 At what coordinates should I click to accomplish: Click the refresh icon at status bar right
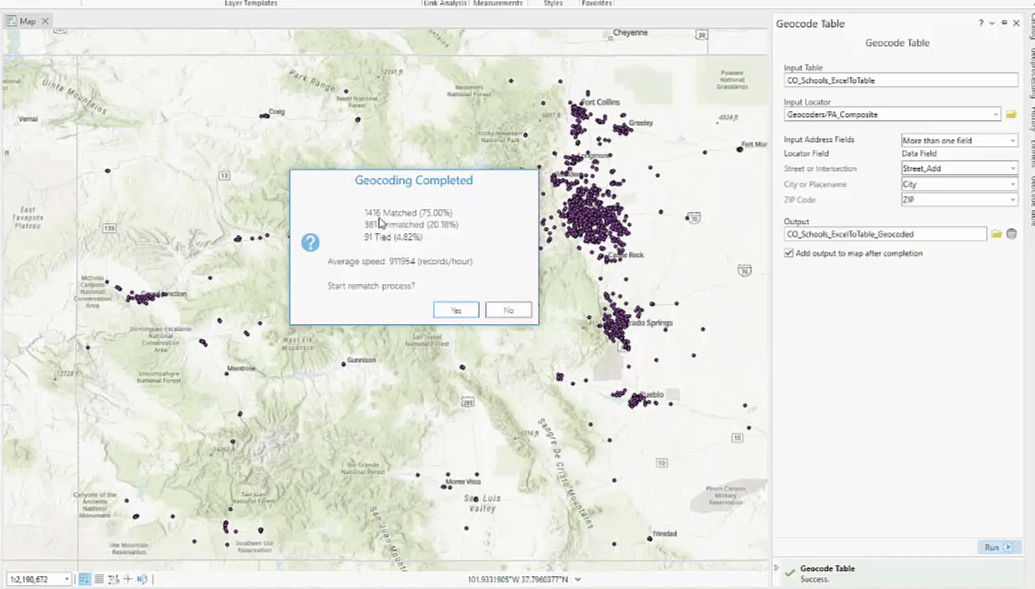coord(143,578)
